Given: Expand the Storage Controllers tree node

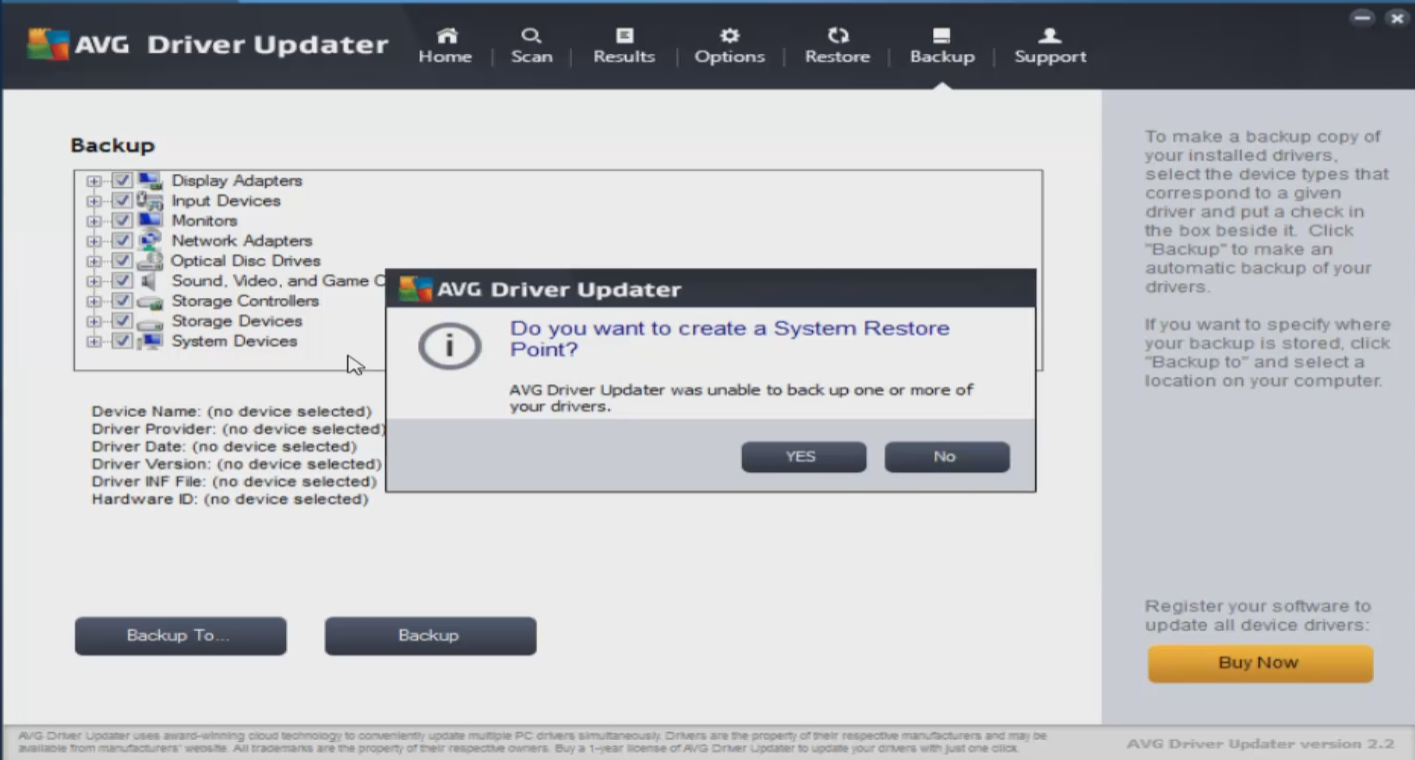Looking at the screenshot, I should coord(94,301).
